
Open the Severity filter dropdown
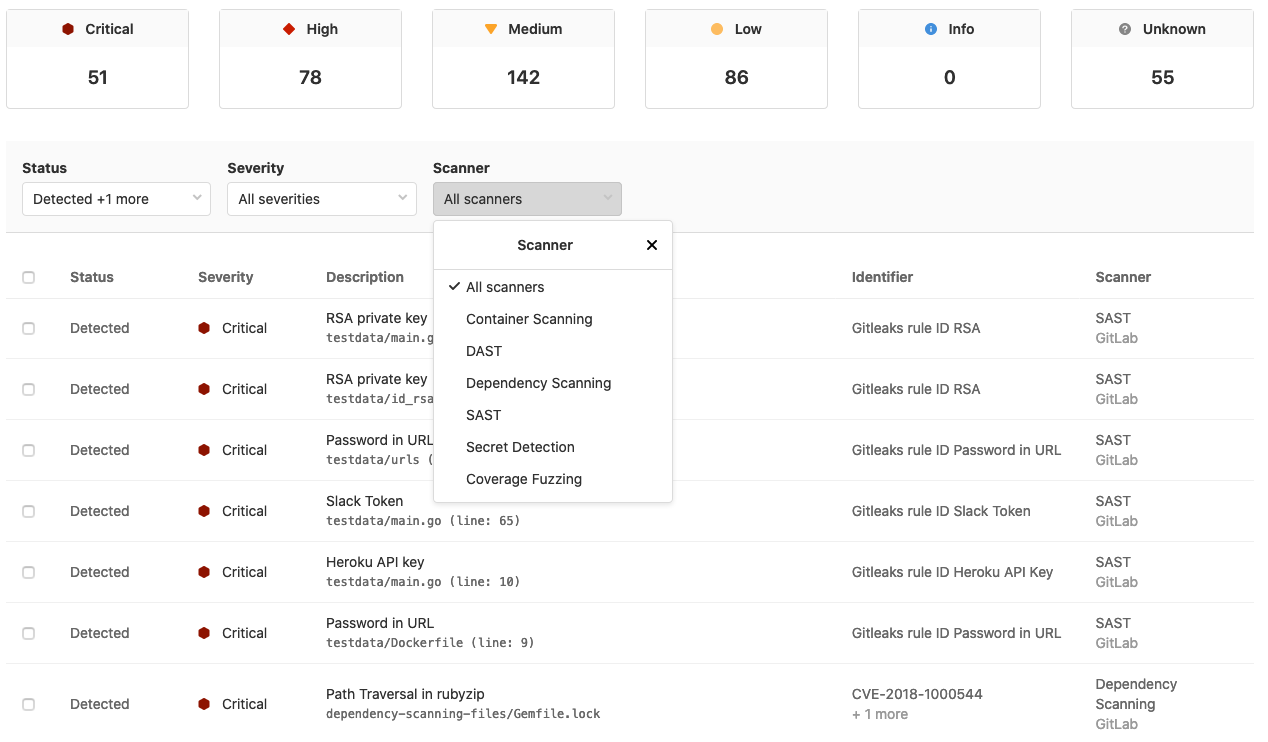(x=321, y=199)
